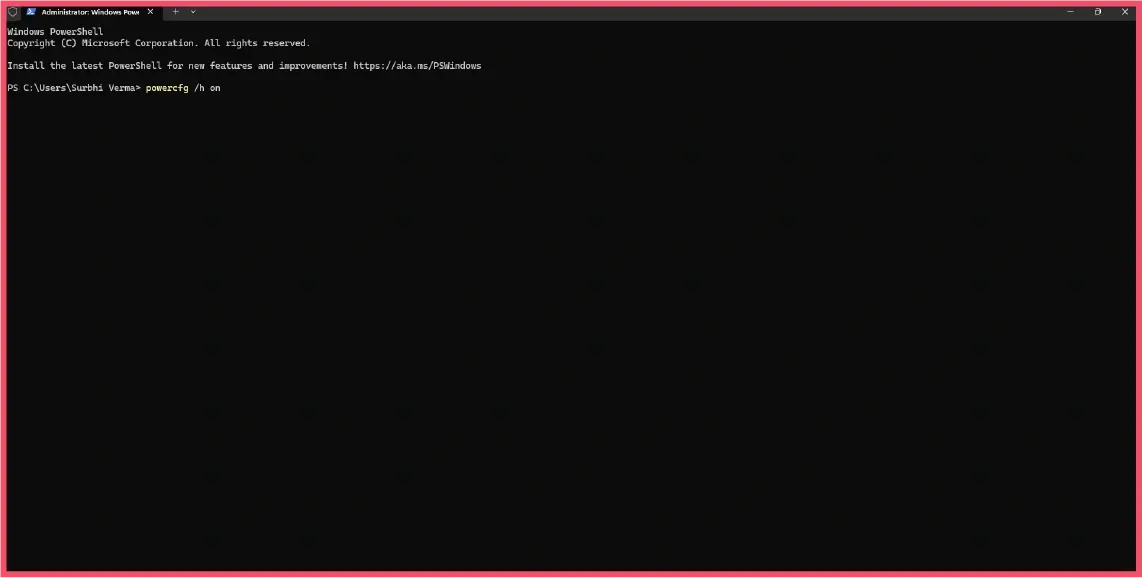Click the /h on argument text
The height and width of the screenshot is (578, 1143).
point(210,88)
